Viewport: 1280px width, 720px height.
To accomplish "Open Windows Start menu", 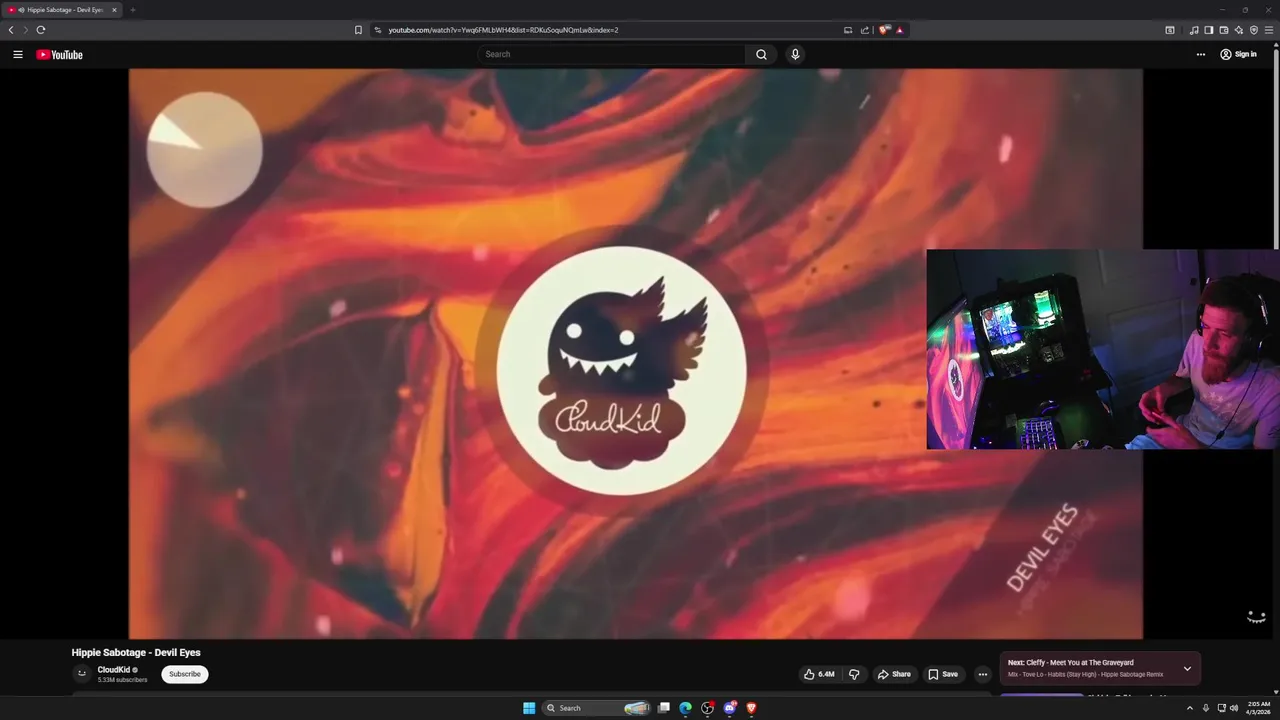I will coord(529,708).
